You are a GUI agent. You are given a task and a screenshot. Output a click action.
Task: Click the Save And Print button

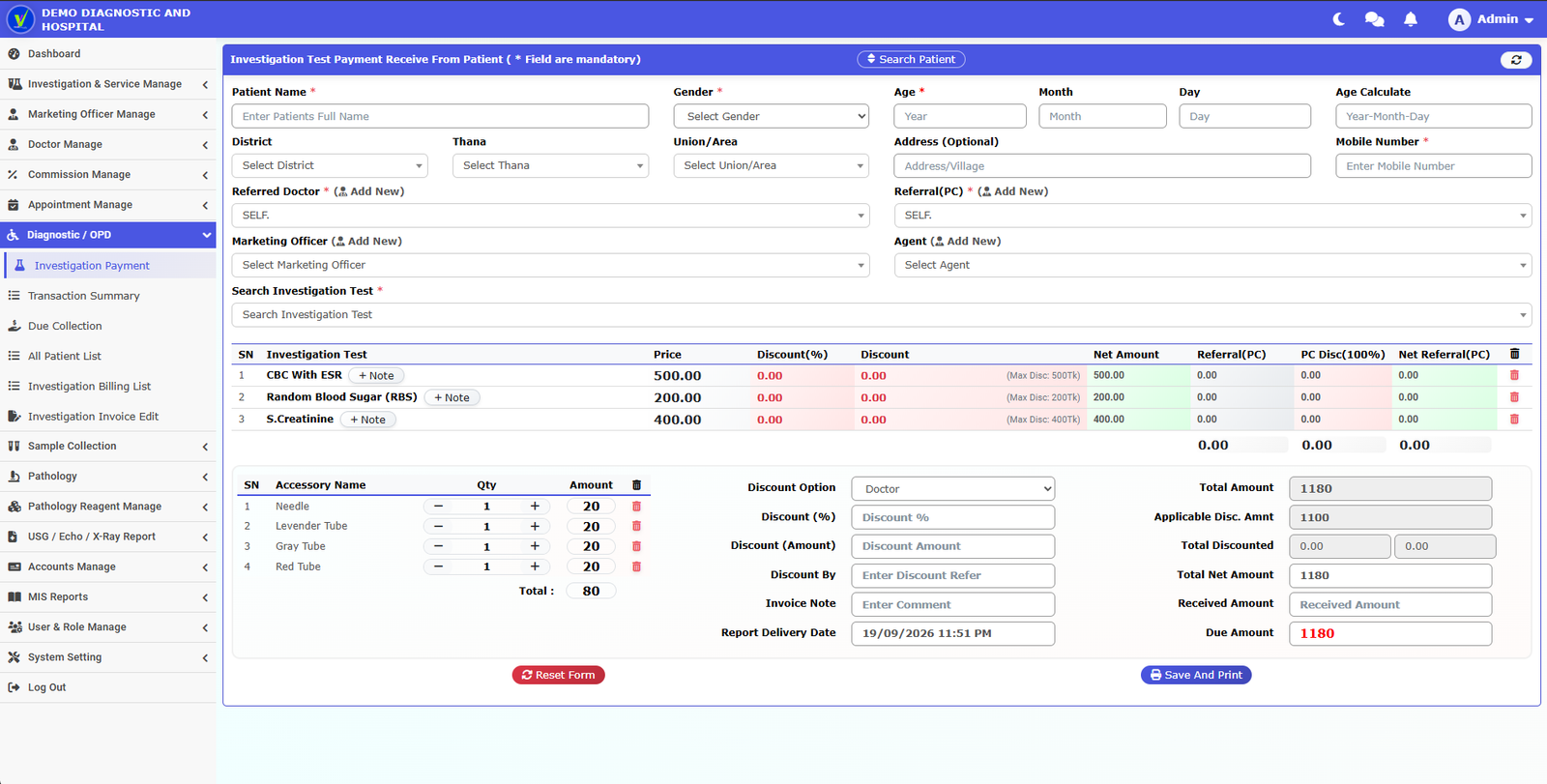pyautogui.click(x=1196, y=675)
